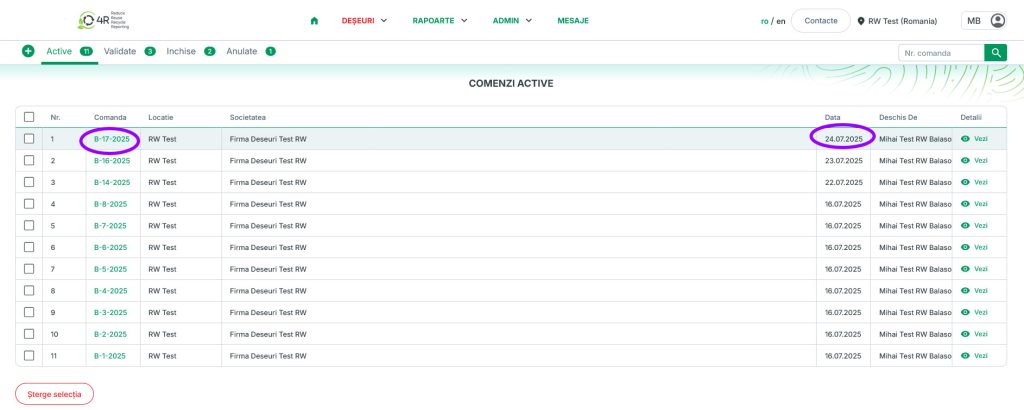Select the checkbox for order B-8-2025
Screen dimensions: 1024x410
click(x=29, y=204)
